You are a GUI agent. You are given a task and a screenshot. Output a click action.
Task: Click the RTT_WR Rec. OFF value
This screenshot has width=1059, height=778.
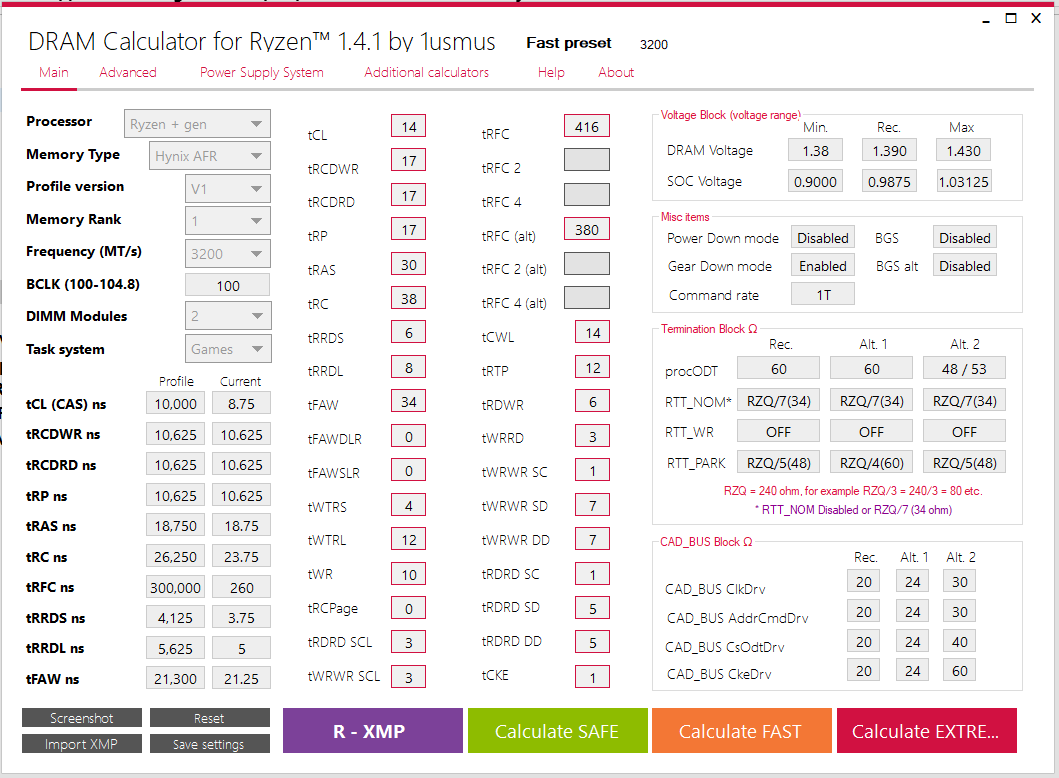(778, 432)
